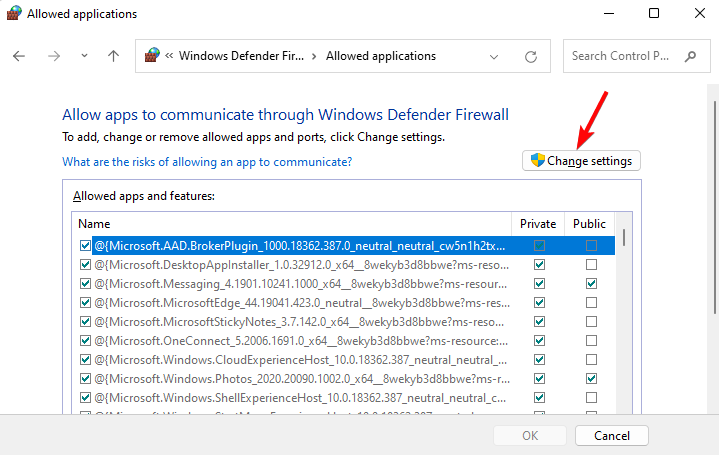
Task: Toggle DesktopAppInstaller name checkbox
Action: click(85, 265)
